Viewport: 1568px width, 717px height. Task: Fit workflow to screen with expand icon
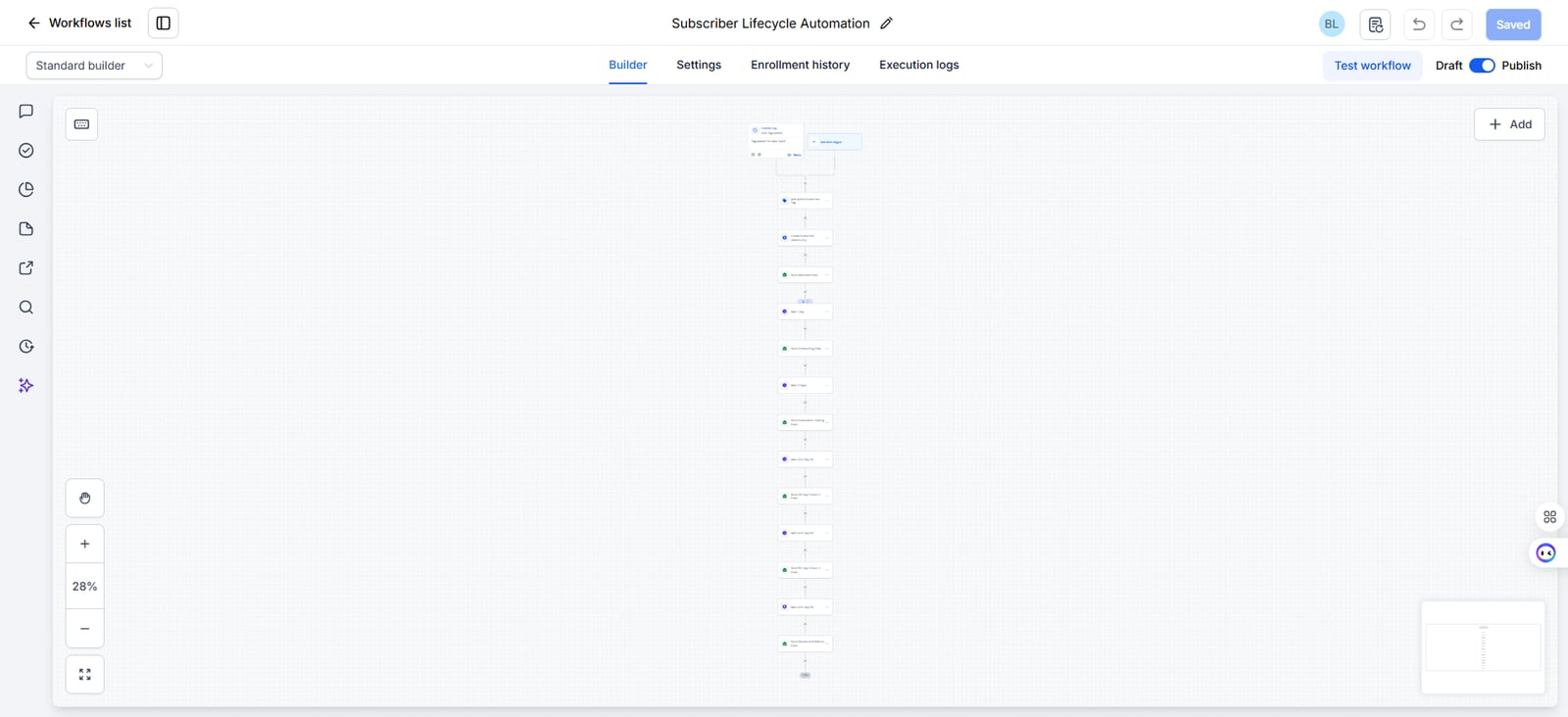[85, 675]
